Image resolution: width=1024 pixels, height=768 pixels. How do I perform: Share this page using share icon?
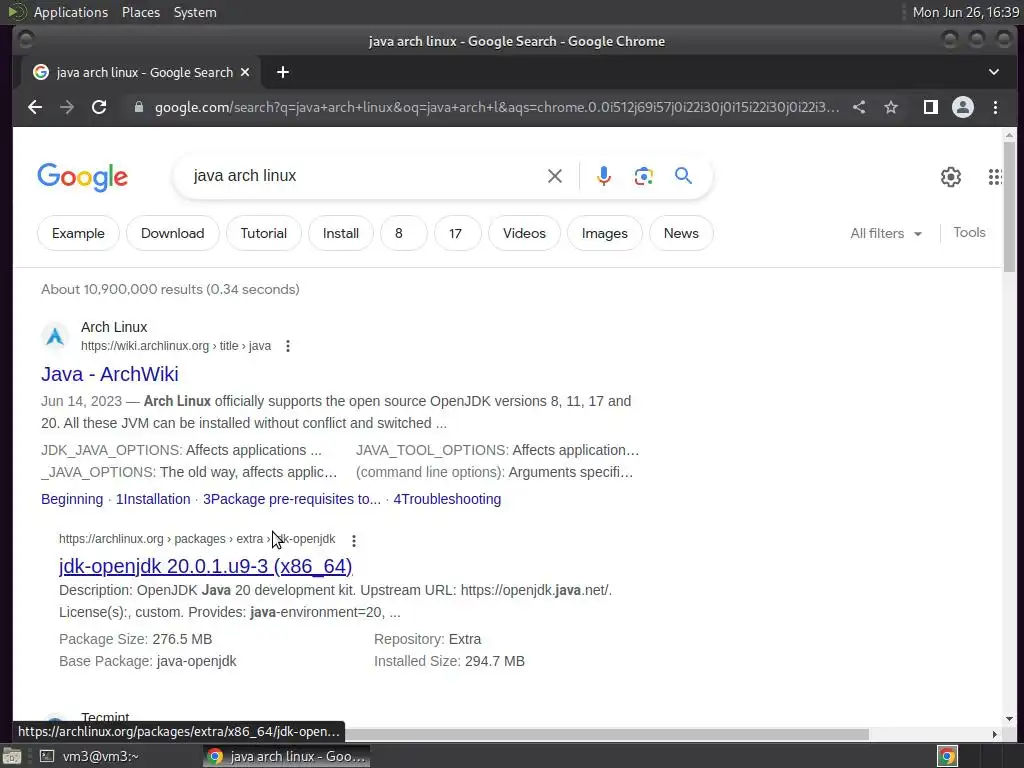[x=859, y=107]
